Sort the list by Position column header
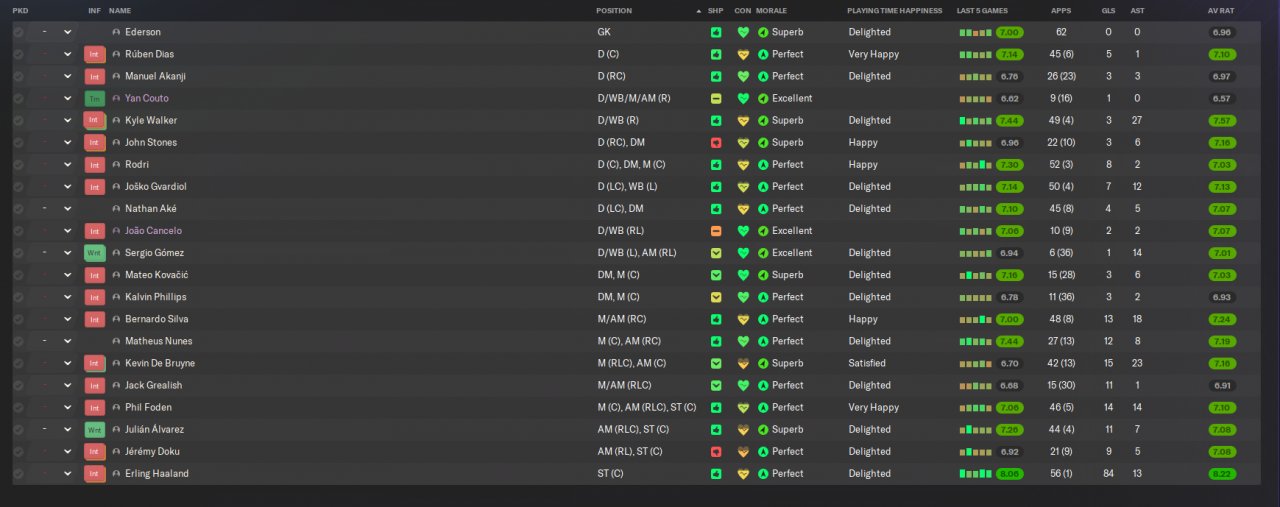 (x=614, y=10)
